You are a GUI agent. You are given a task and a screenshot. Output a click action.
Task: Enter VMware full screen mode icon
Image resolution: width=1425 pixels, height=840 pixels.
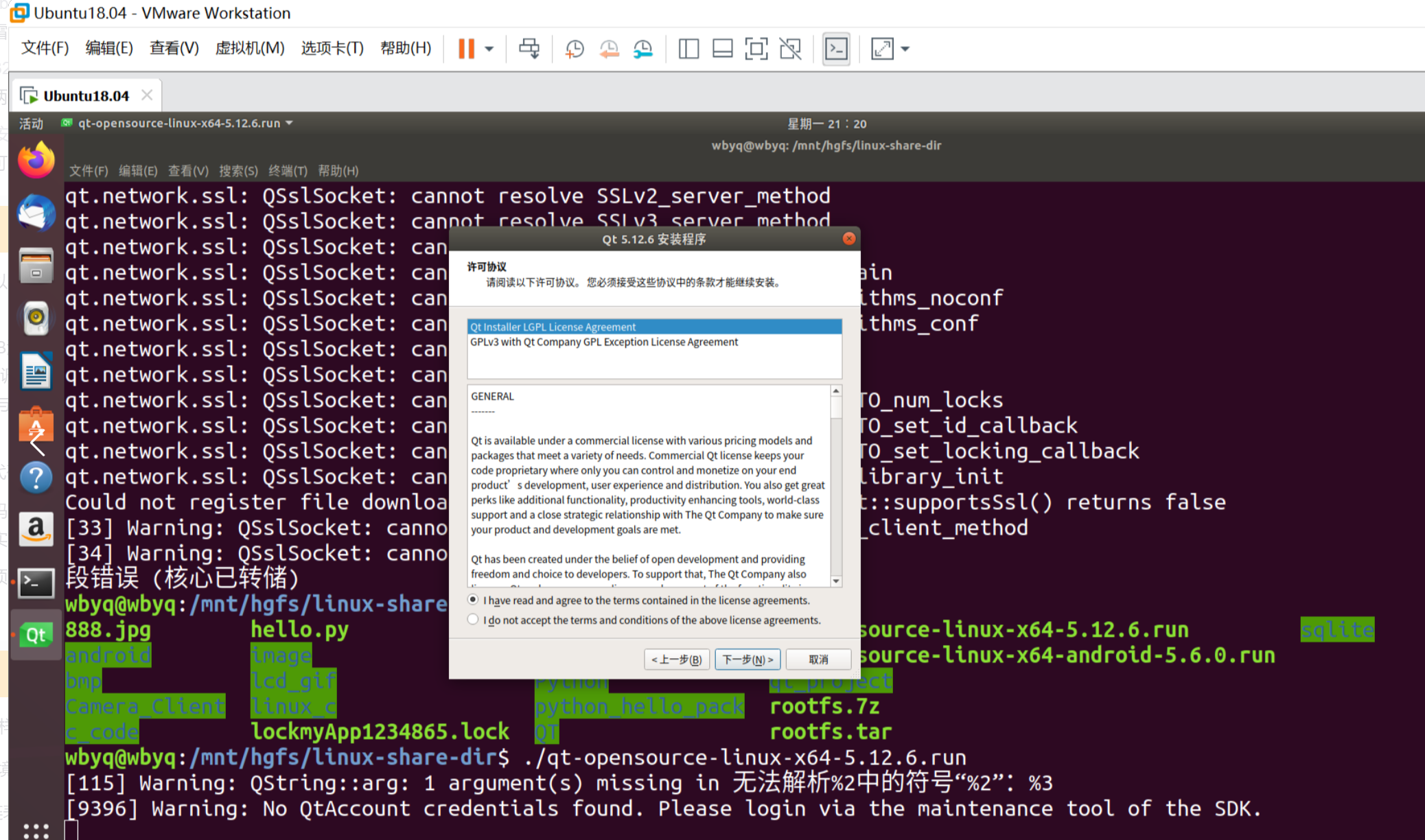coord(756,49)
